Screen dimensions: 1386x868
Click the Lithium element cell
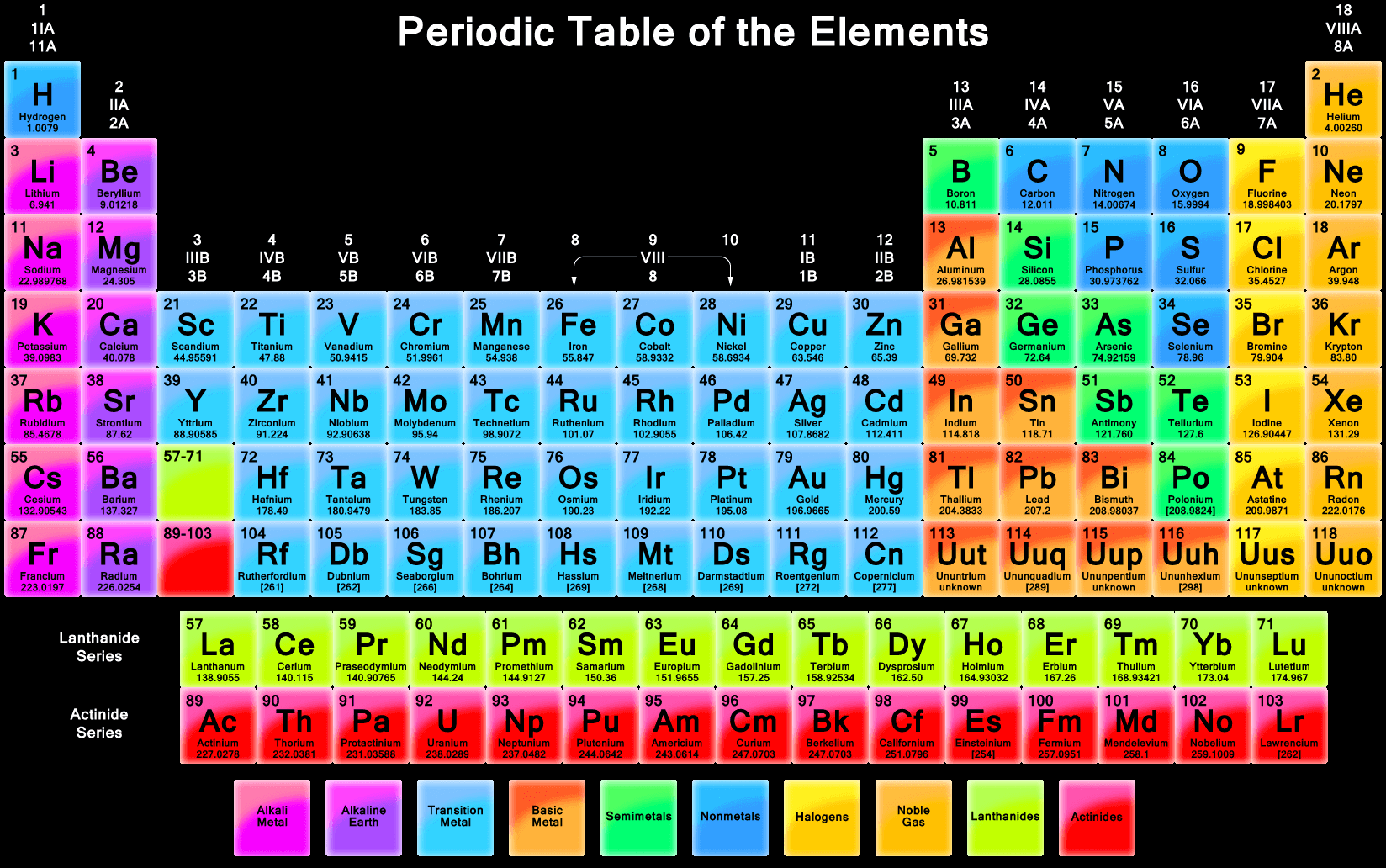tap(42, 176)
